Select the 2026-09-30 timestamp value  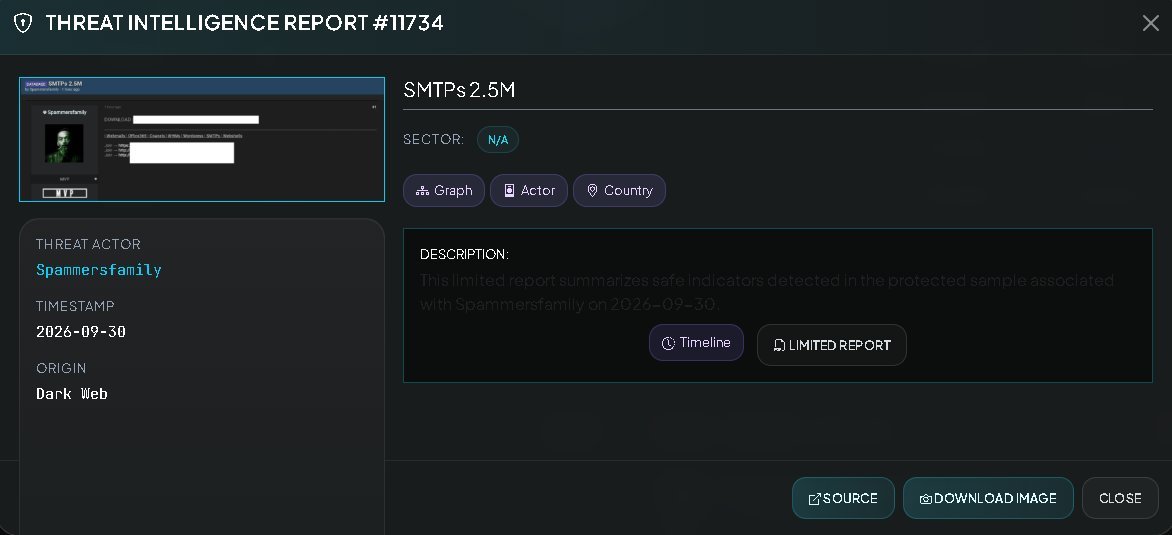coord(81,332)
